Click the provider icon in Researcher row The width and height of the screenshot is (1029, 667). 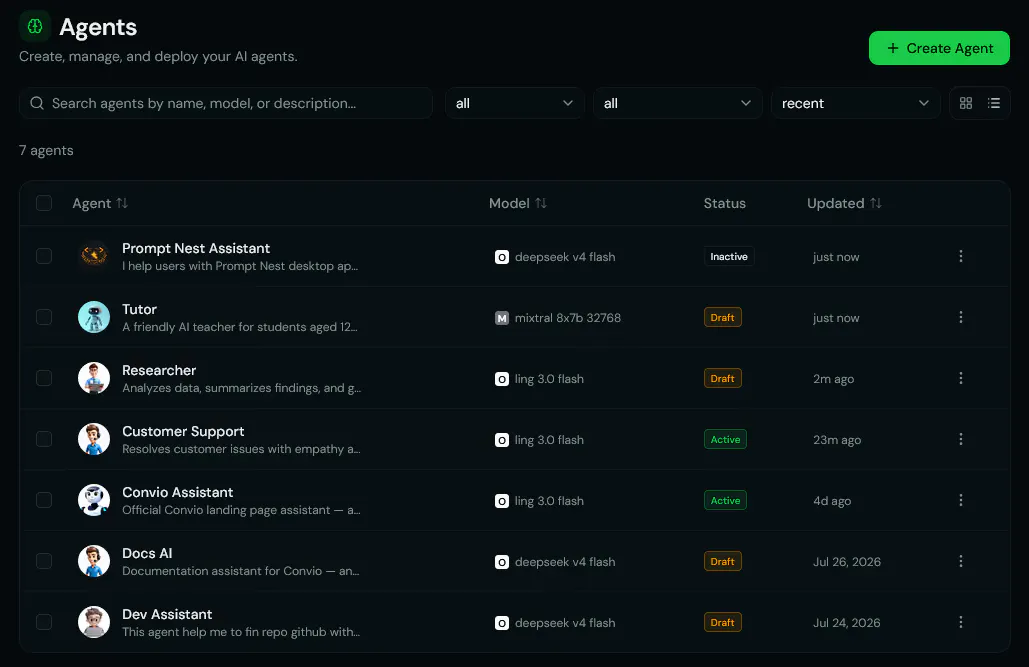pos(501,379)
